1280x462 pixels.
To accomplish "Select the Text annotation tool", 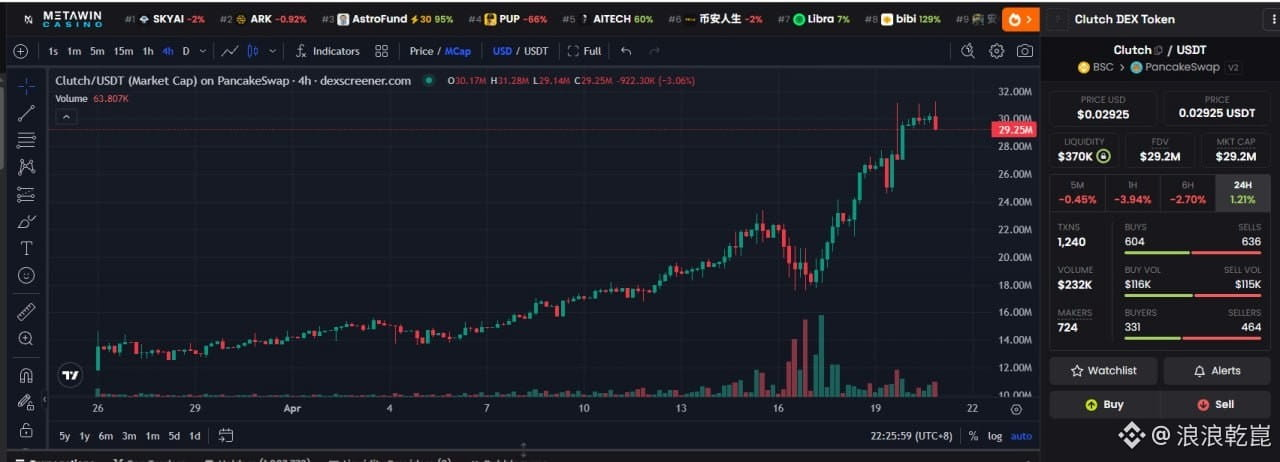I will (x=26, y=248).
